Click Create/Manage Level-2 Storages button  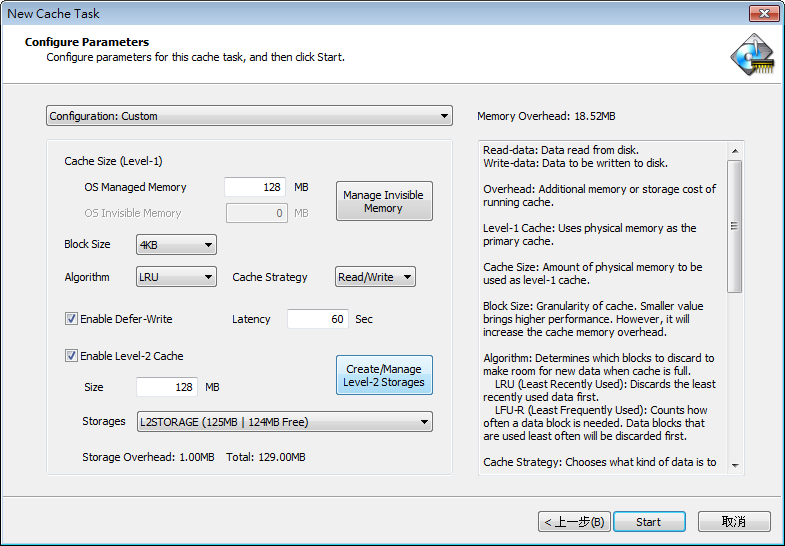pos(384,375)
